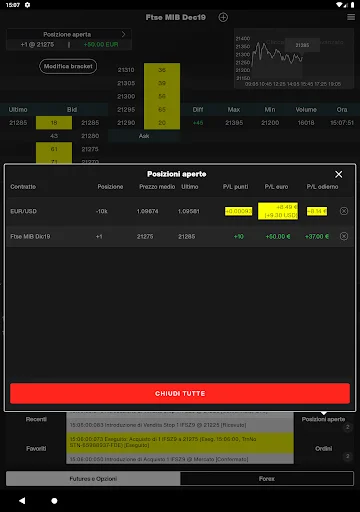The height and width of the screenshot is (512, 360).
Task: Click the +1 @ 21275 position summary
Action: pos(37,44)
